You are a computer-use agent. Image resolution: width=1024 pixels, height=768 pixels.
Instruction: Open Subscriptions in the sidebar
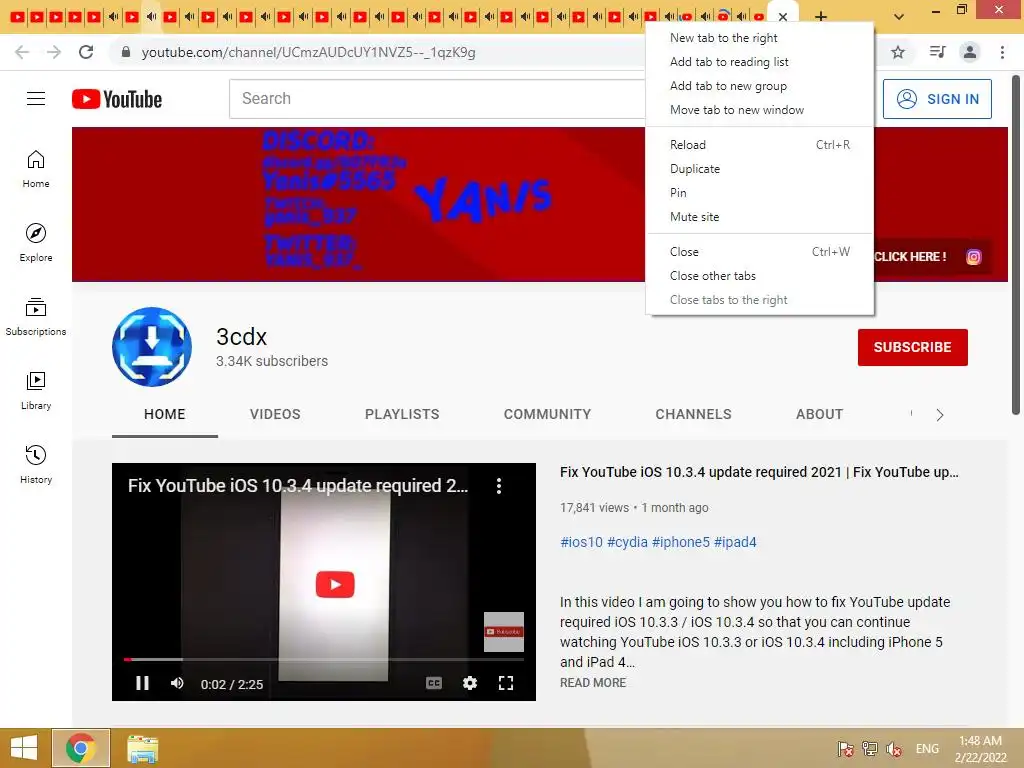(x=36, y=317)
